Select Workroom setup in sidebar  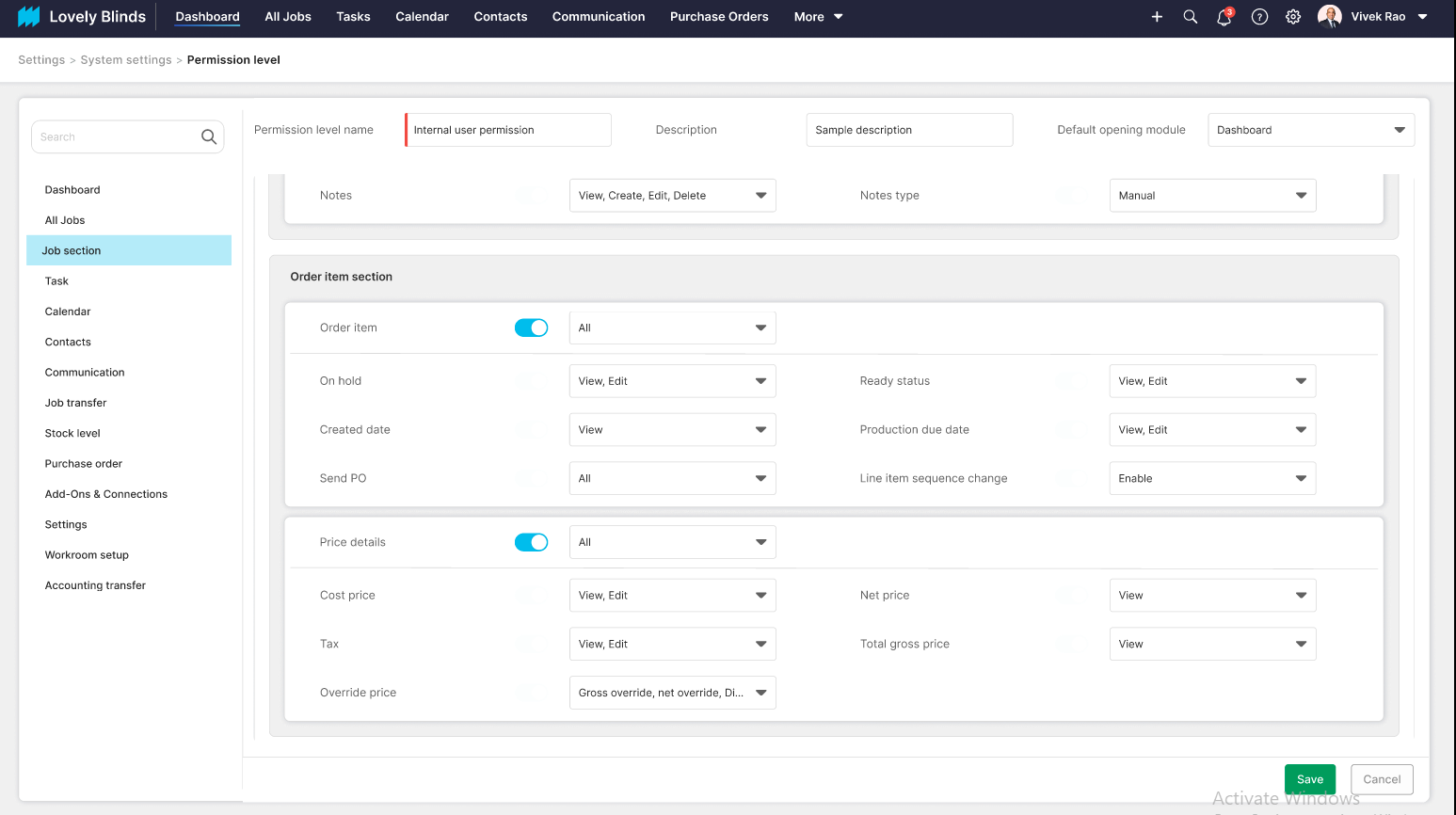point(87,555)
